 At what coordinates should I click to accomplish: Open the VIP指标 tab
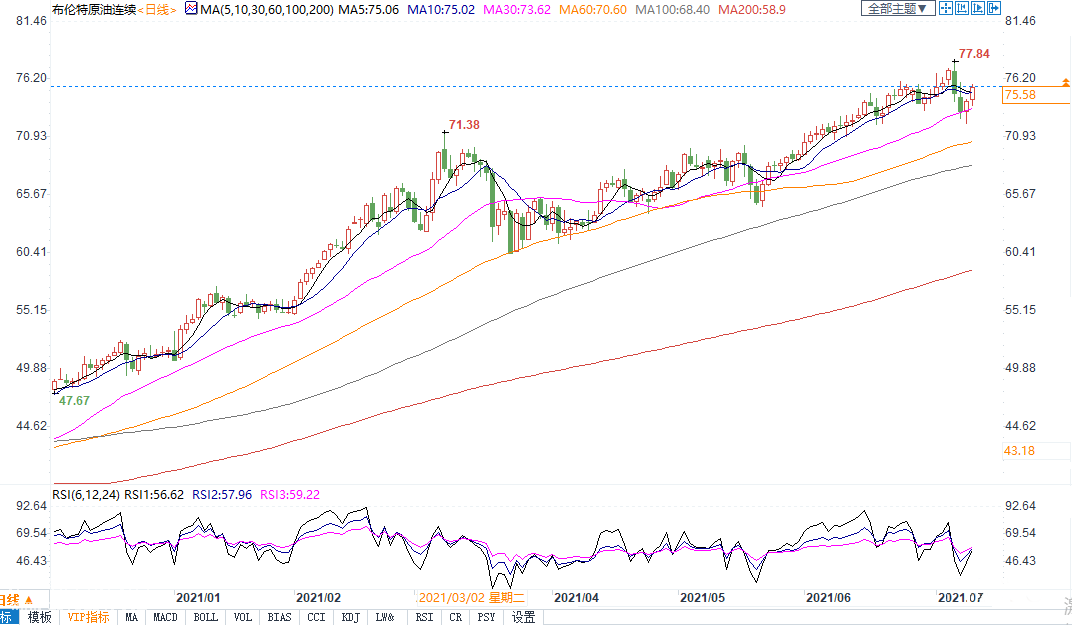point(88,618)
